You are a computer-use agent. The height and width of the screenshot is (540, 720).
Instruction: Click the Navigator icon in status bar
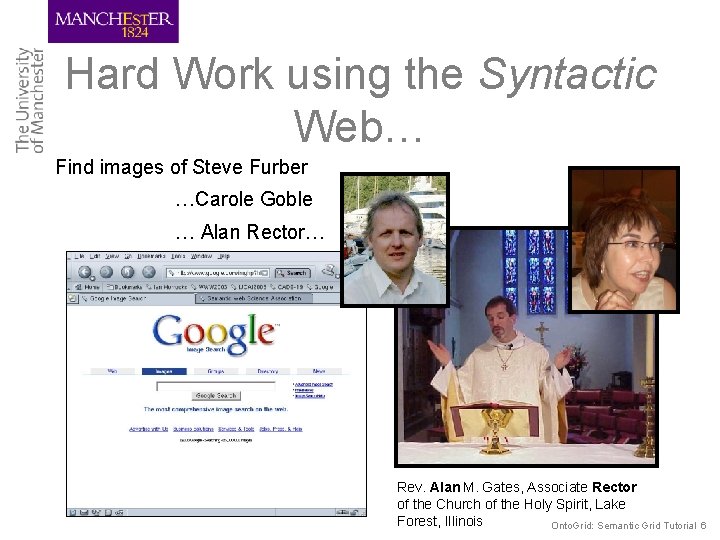pos(73,512)
